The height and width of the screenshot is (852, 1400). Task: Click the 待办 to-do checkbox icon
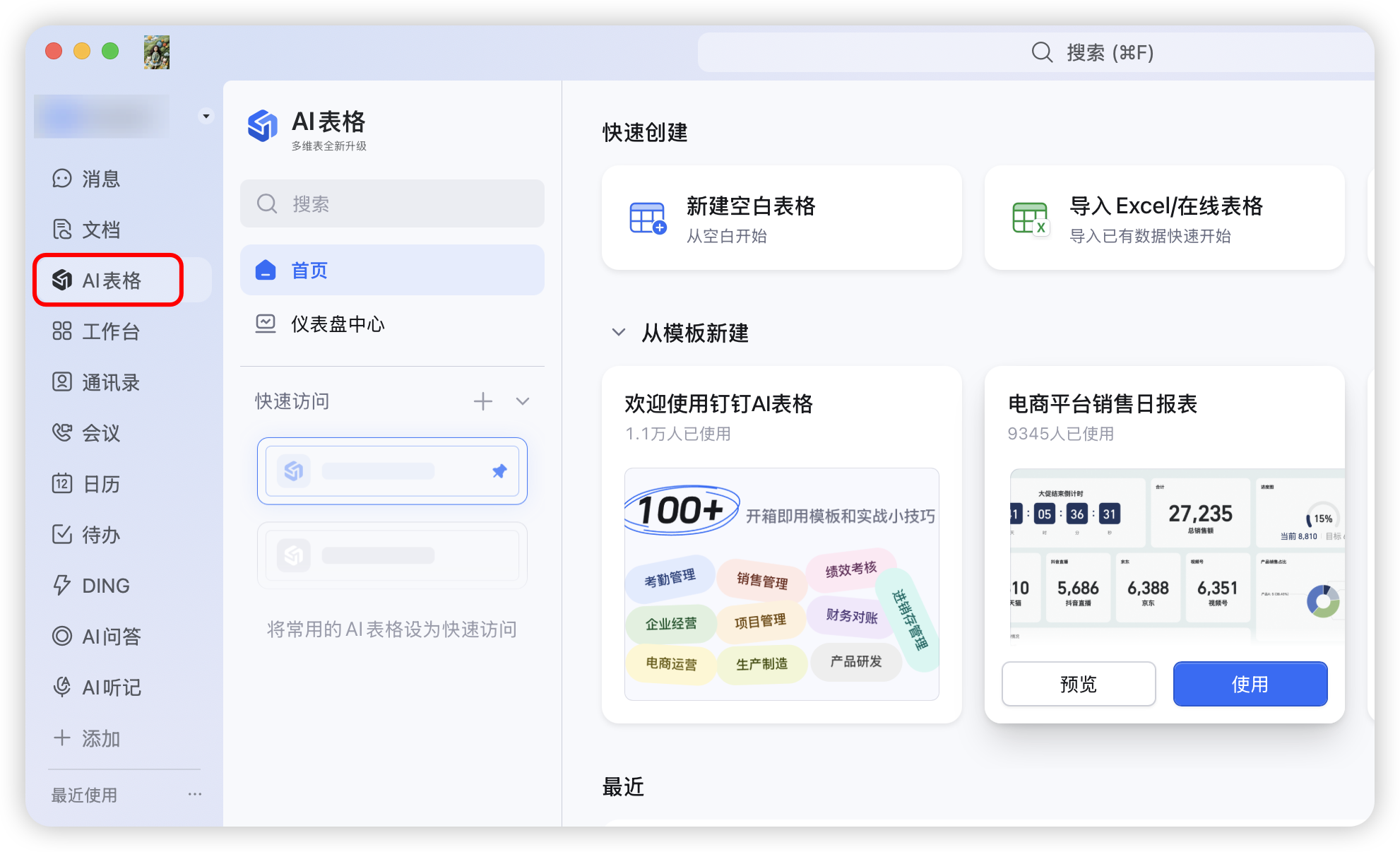62,534
